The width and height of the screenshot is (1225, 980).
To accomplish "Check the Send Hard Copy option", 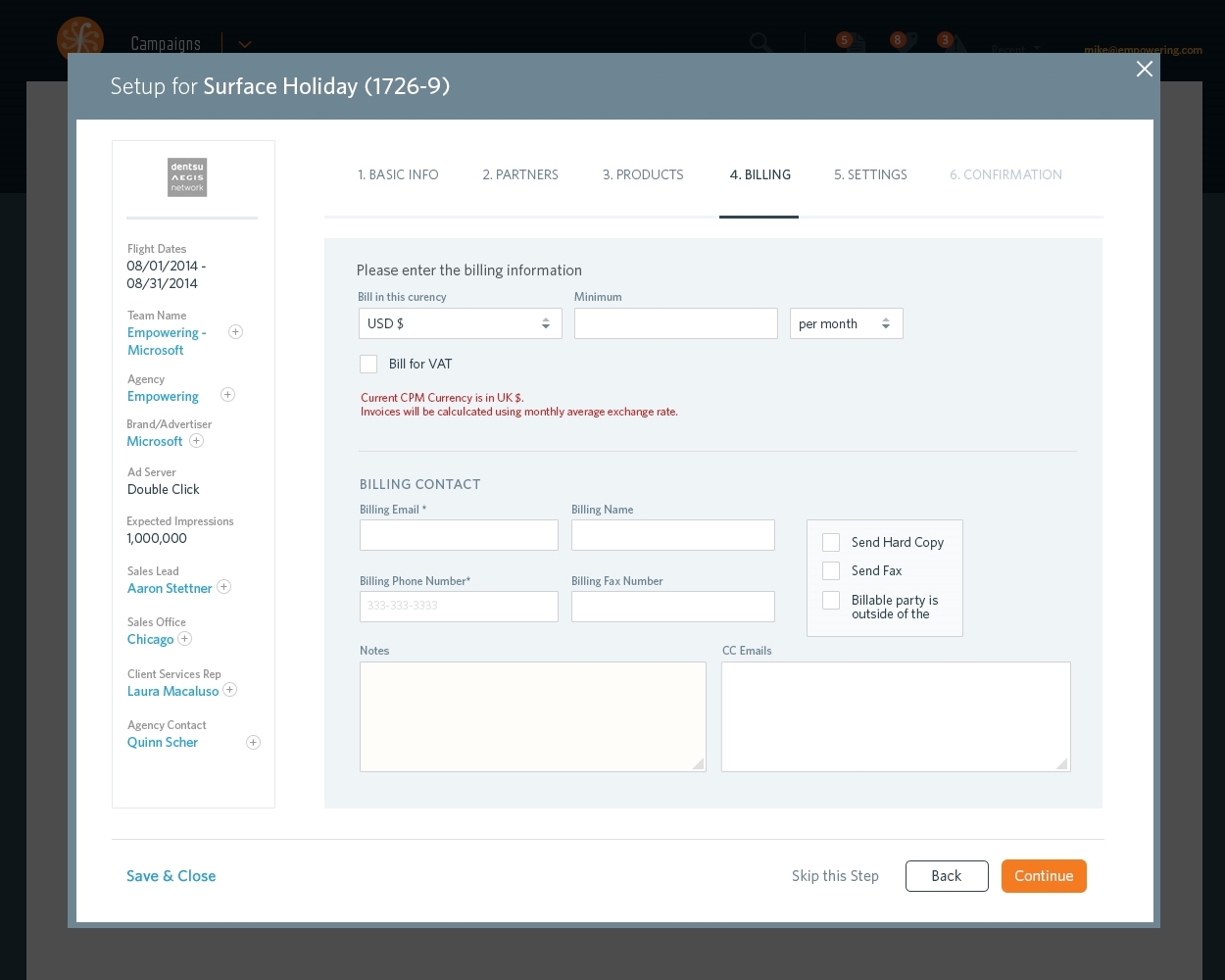I will [831, 542].
